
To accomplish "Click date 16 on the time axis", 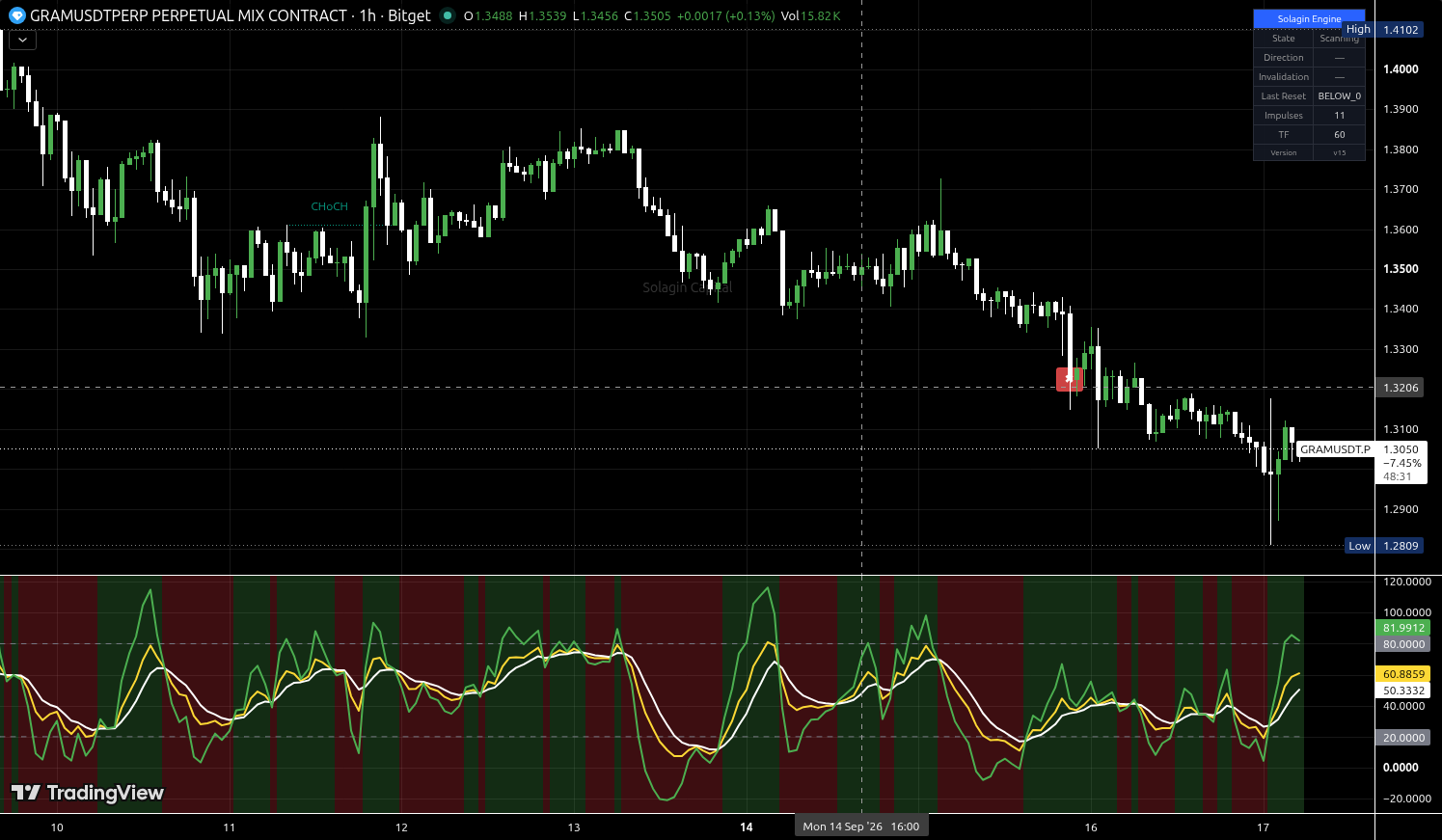I will 1091,827.
